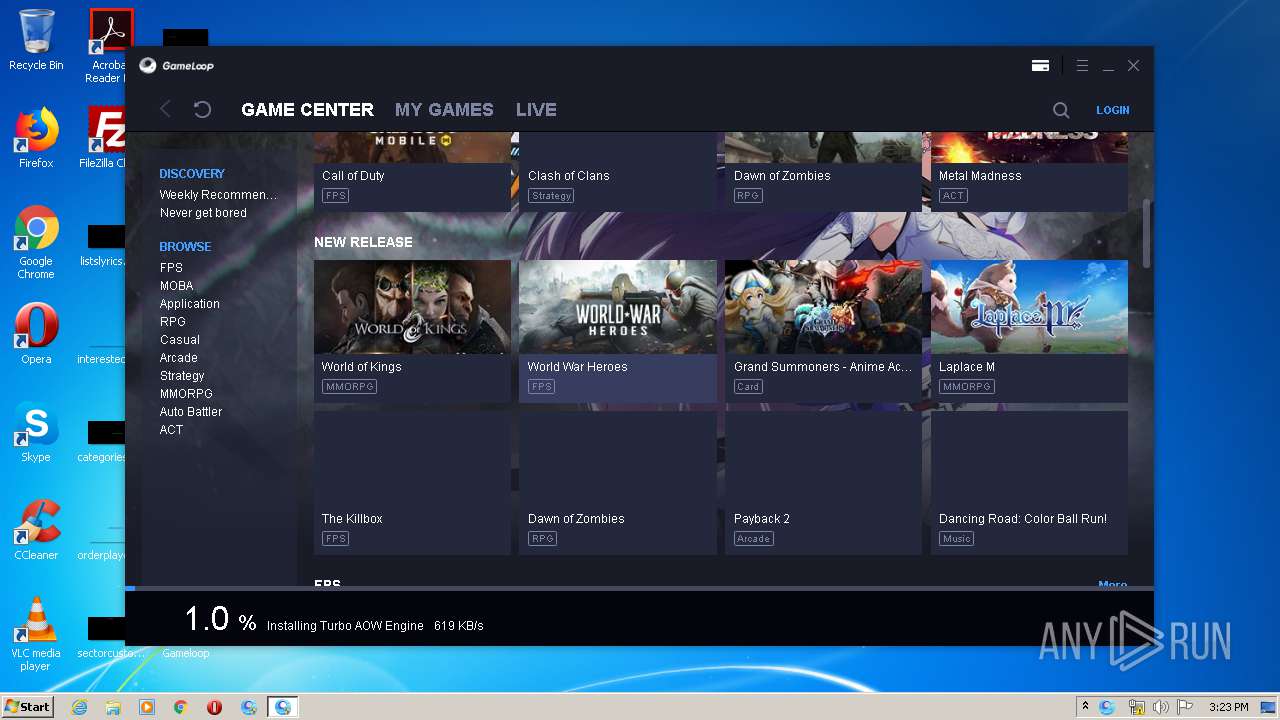Viewport: 1280px width, 720px height.
Task: Click media player taskbar icon
Action: coord(147,707)
